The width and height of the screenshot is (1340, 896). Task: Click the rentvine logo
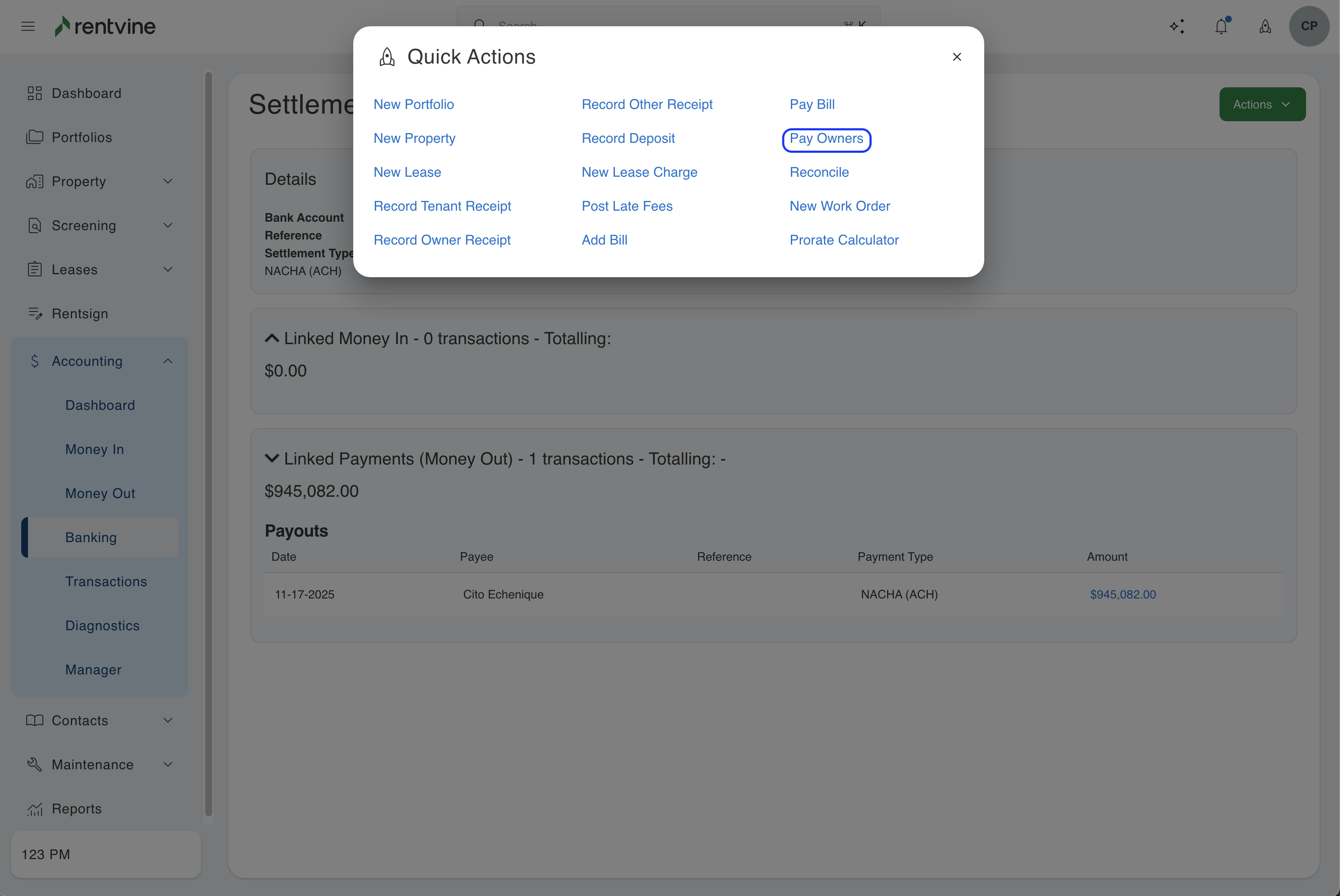[105, 26]
